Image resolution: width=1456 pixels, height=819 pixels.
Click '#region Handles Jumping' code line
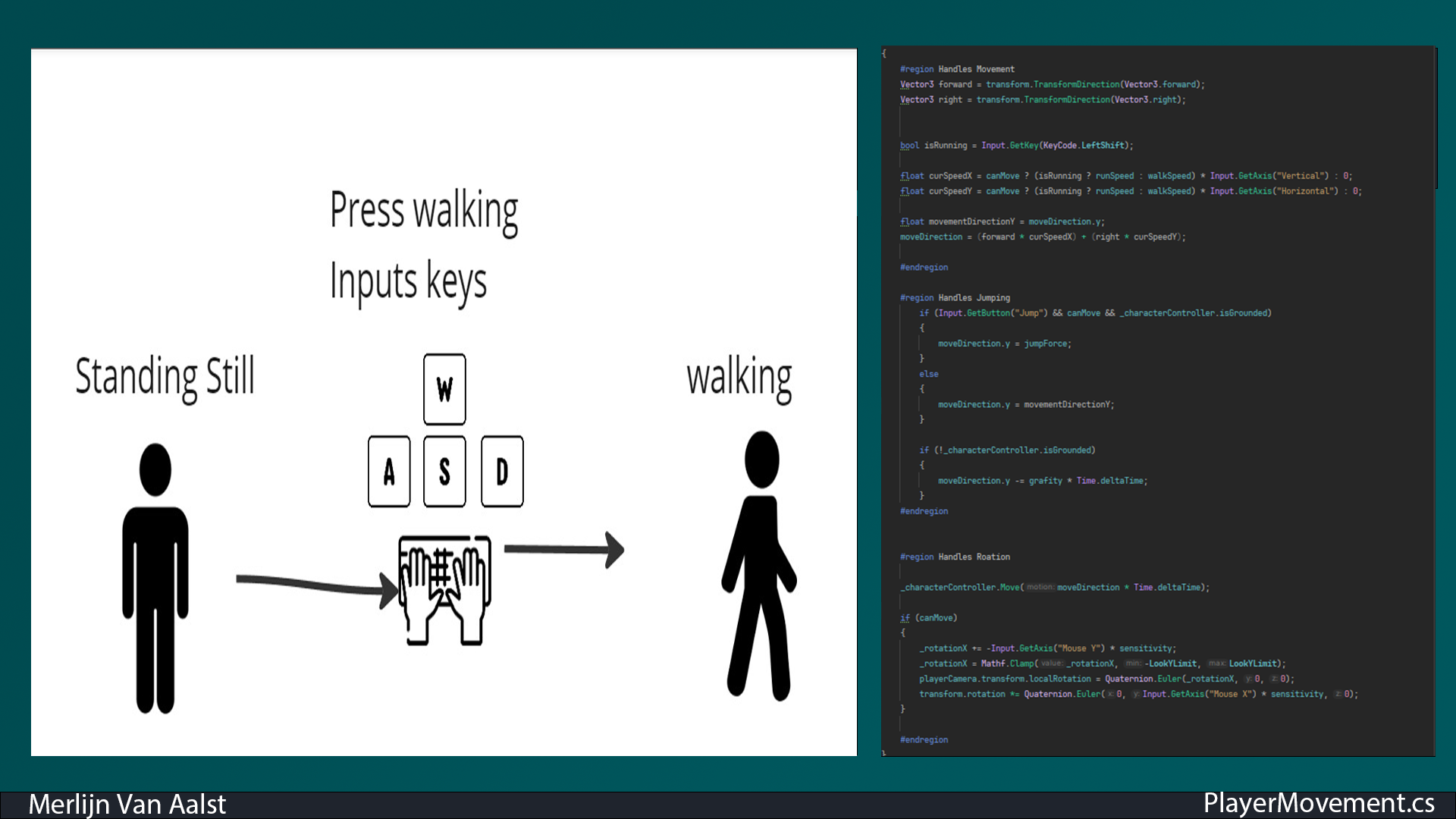coord(955,298)
